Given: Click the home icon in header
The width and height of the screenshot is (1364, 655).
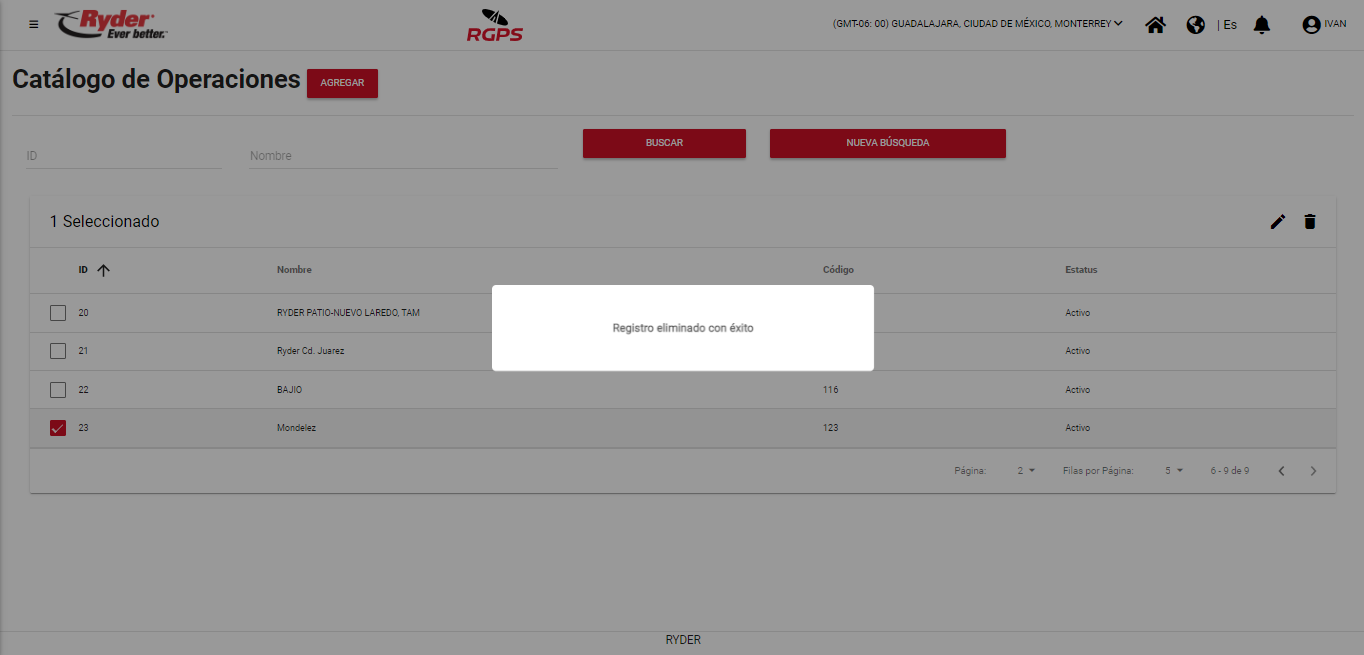Looking at the screenshot, I should (1155, 25).
